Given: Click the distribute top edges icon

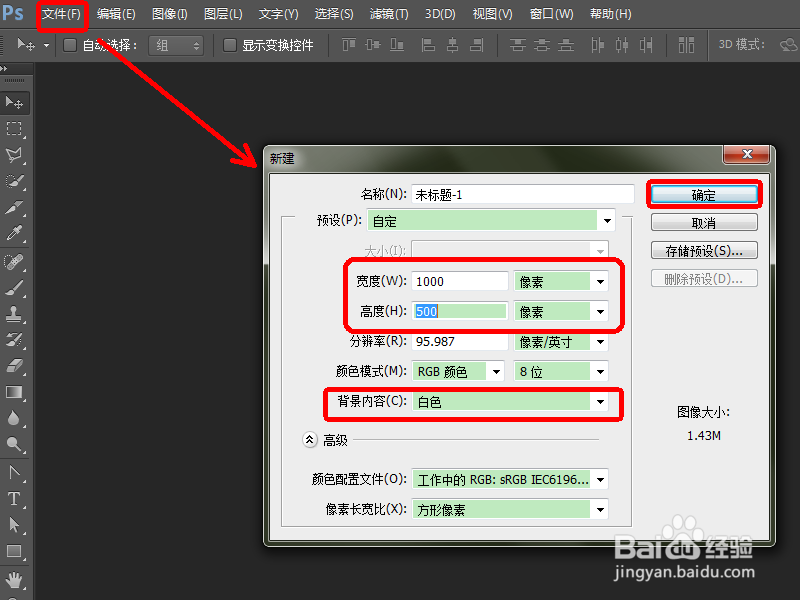Looking at the screenshot, I should coord(517,45).
